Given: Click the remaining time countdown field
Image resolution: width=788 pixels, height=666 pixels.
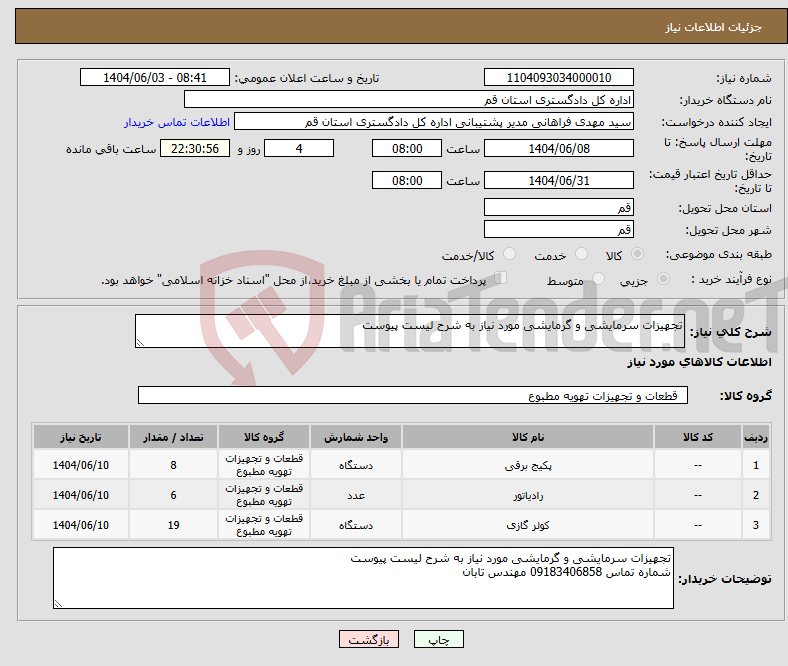Looking at the screenshot, I should (195, 148).
